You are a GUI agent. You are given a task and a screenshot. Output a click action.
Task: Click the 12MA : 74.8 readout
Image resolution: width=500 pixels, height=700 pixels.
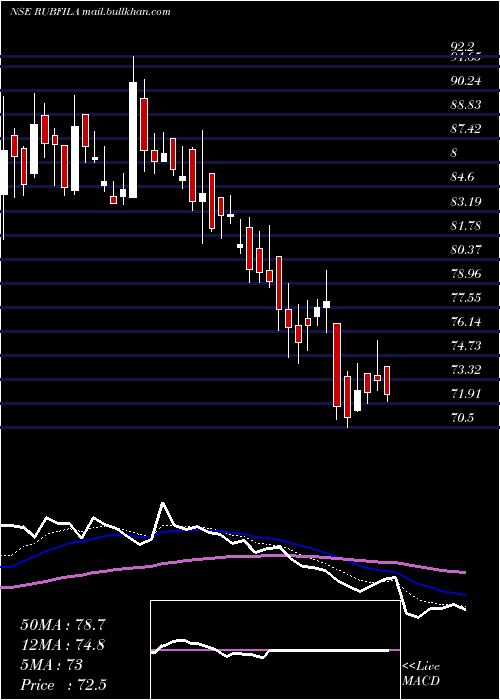point(63,645)
